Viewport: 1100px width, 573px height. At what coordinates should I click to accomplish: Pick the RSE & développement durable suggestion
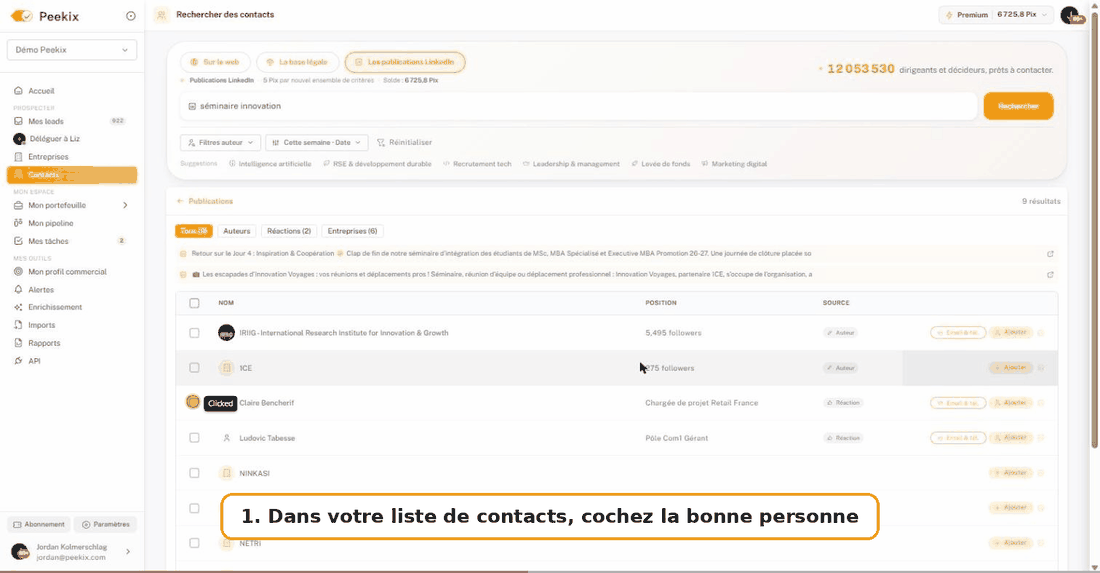pyautogui.click(x=377, y=164)
